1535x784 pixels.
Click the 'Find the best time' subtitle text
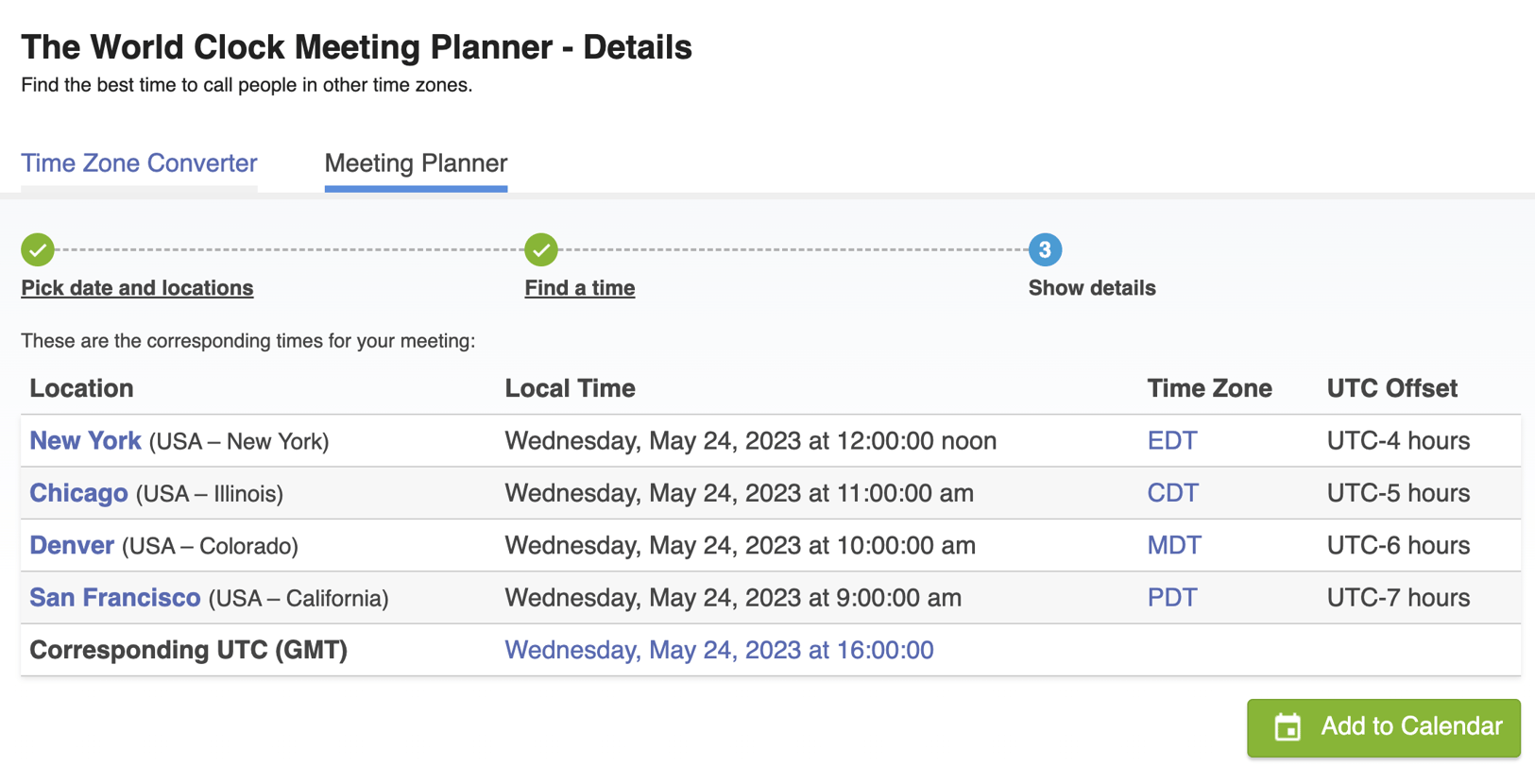click(247, 85)
